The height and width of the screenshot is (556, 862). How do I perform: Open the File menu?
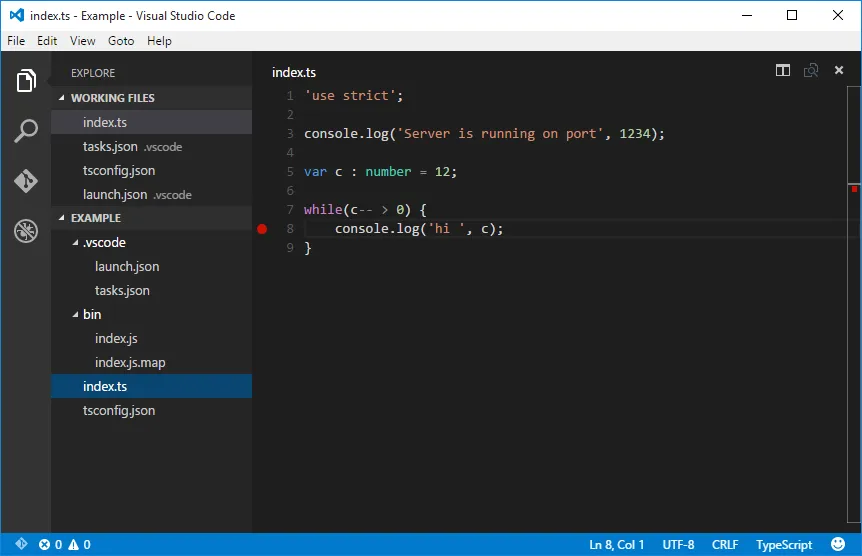click(x=16, y=41)
